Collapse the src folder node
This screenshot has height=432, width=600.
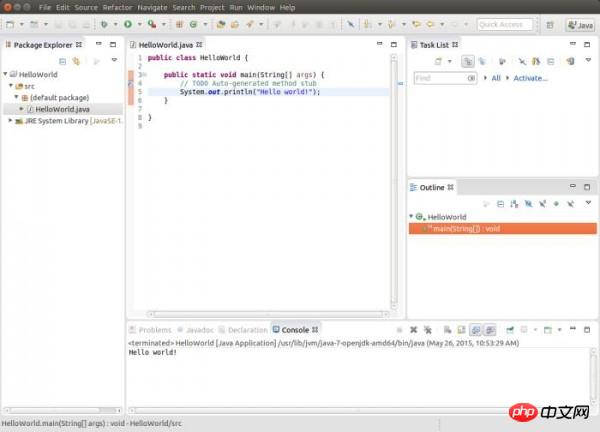pos(11,86)
